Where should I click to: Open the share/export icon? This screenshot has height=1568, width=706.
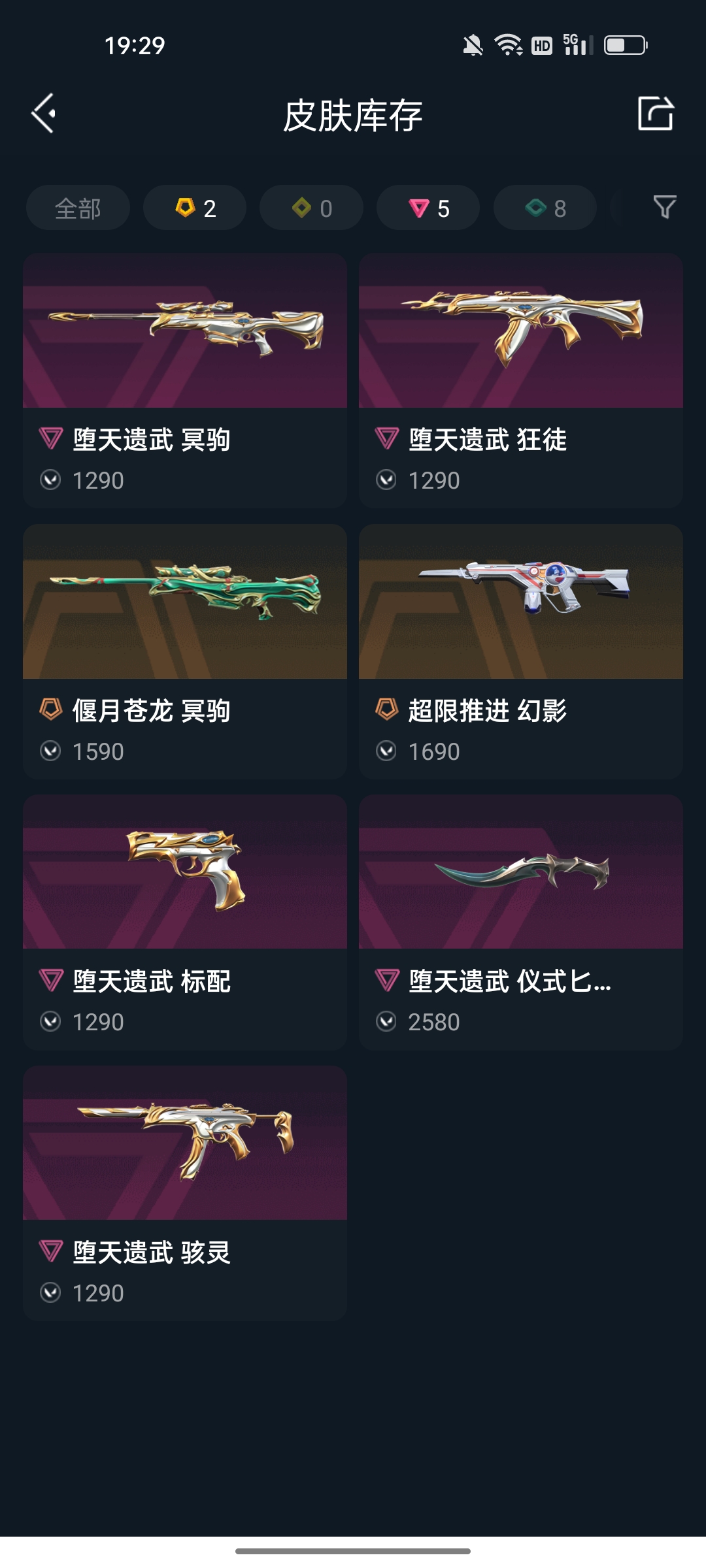(x=656, y=113)
